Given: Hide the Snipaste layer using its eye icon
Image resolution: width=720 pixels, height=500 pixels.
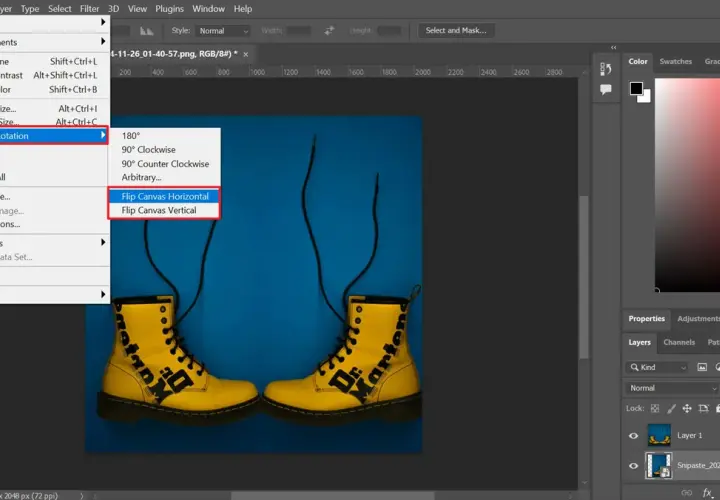Looking at the screenshot, I should pyautogui.click(x=633, y=466).
